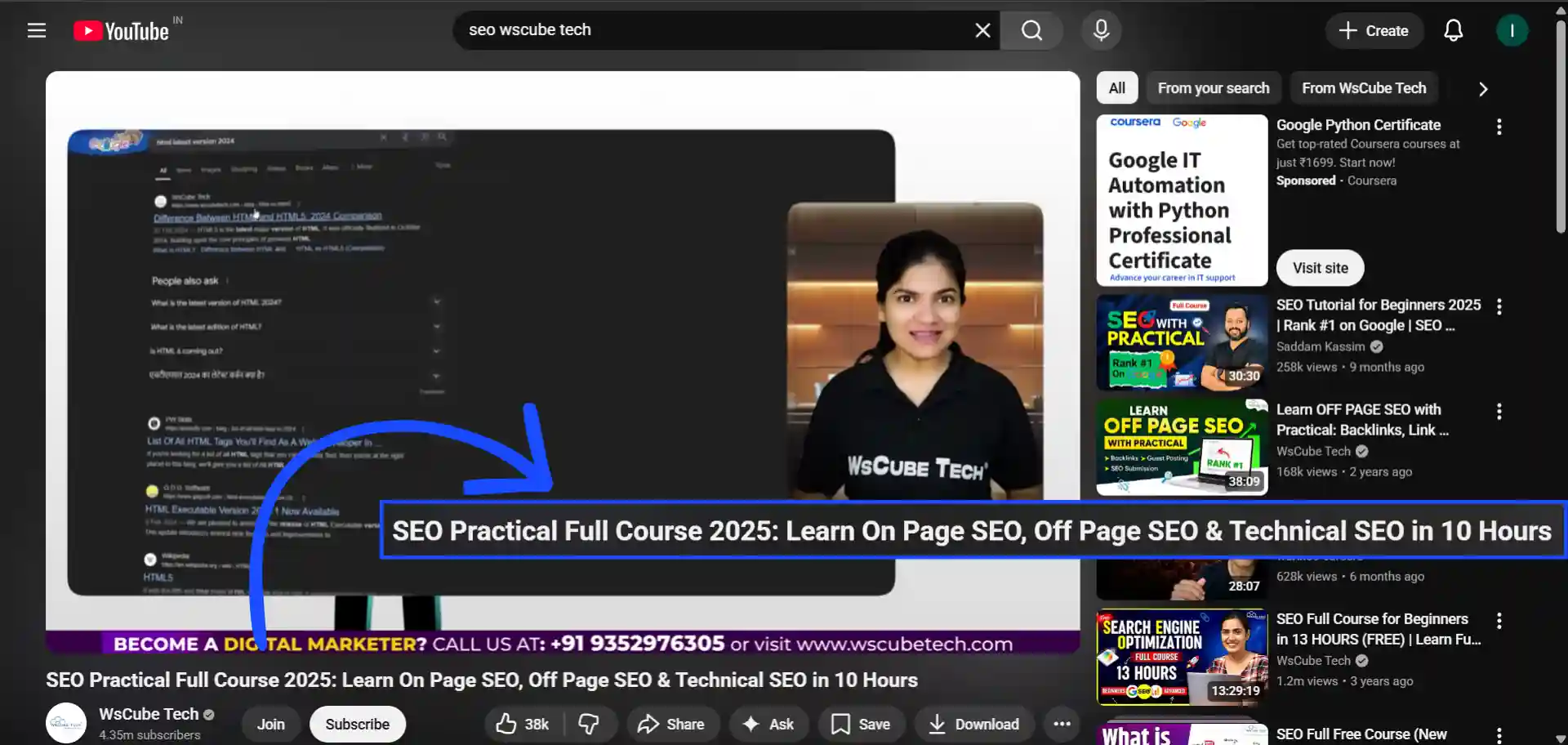Select the All filter chip
Screen dimensions: 1568x745
coord(1116,88)
